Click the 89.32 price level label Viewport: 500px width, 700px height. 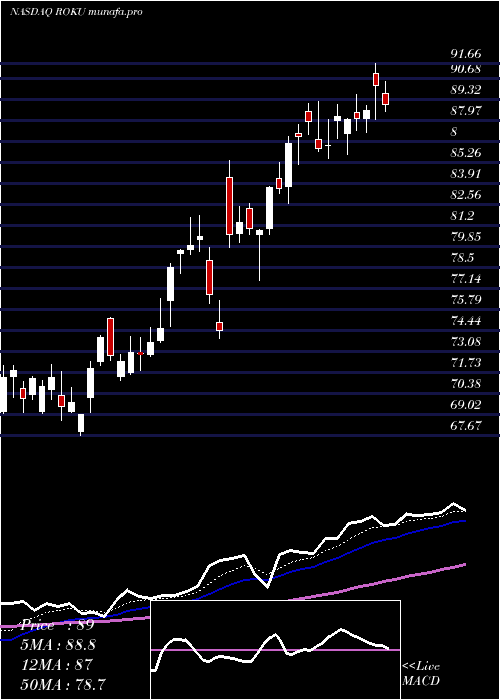point(466,90)
